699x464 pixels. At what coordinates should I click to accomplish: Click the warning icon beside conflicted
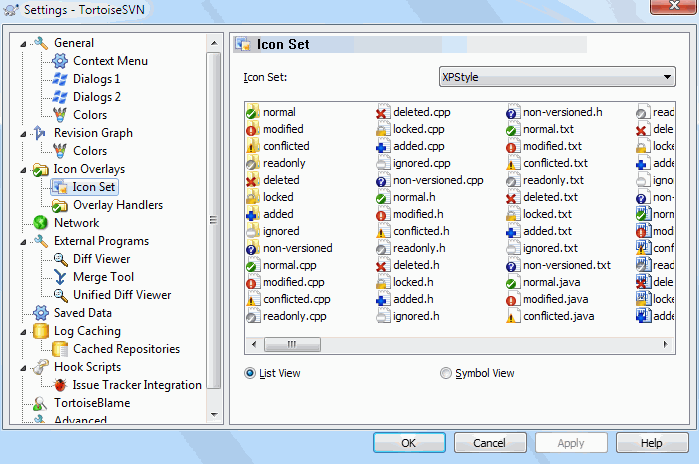tap(253, 146)
